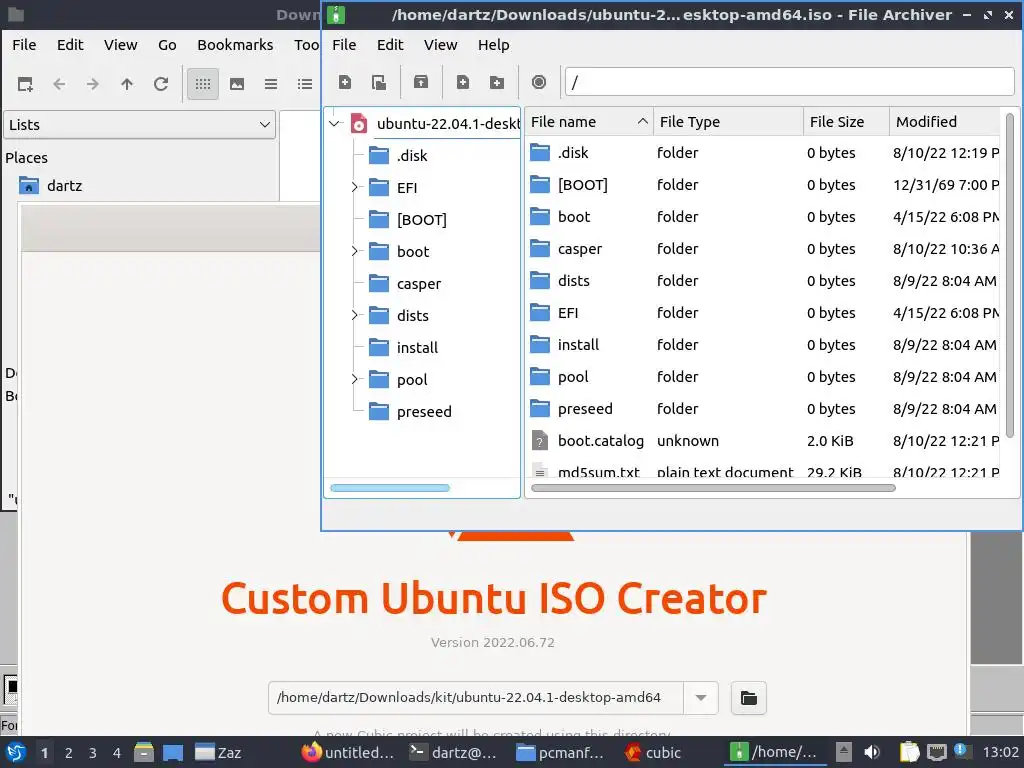Viewport: 1024px width, 768px height.
Task: Switch to the Firefox untitled taskbar window
Action: tap(348, 753)
